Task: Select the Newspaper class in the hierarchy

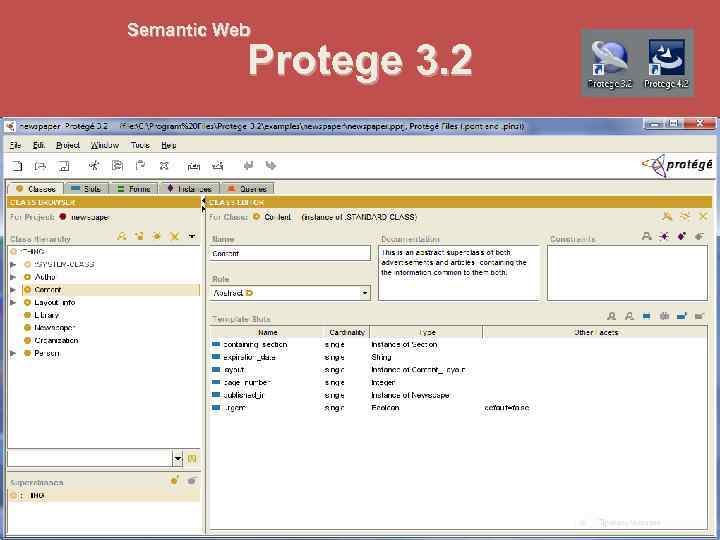Action: click(54, 328)
